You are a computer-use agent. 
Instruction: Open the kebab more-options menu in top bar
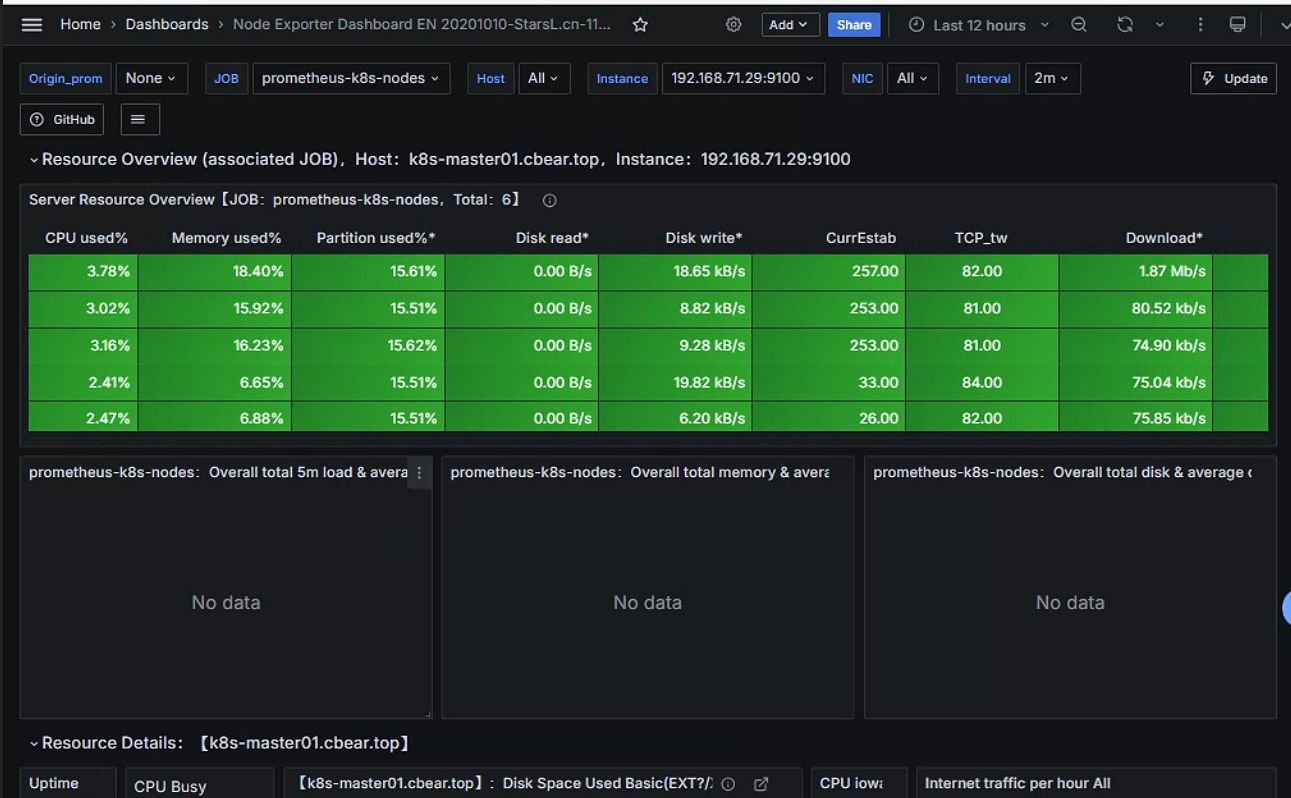click(x=1200, y=25)
